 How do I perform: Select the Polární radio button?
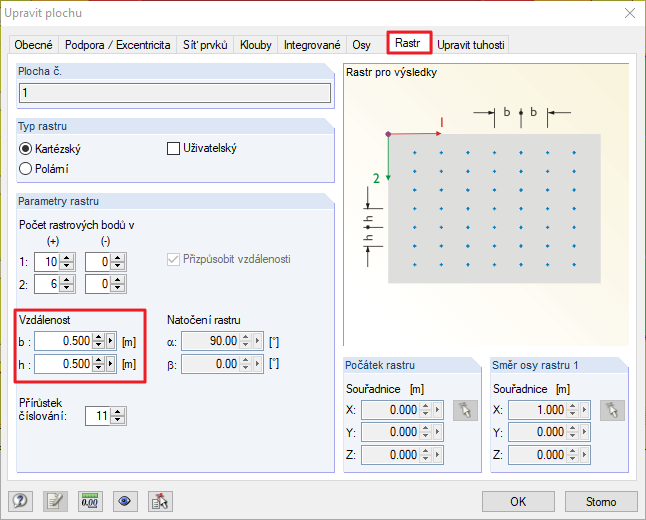pyautogui.click(x=26, y=169)
